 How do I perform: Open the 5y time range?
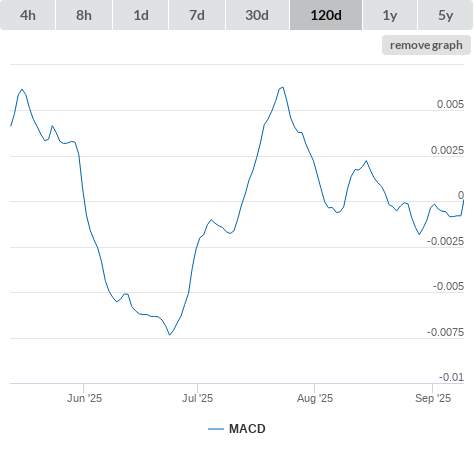445,15
